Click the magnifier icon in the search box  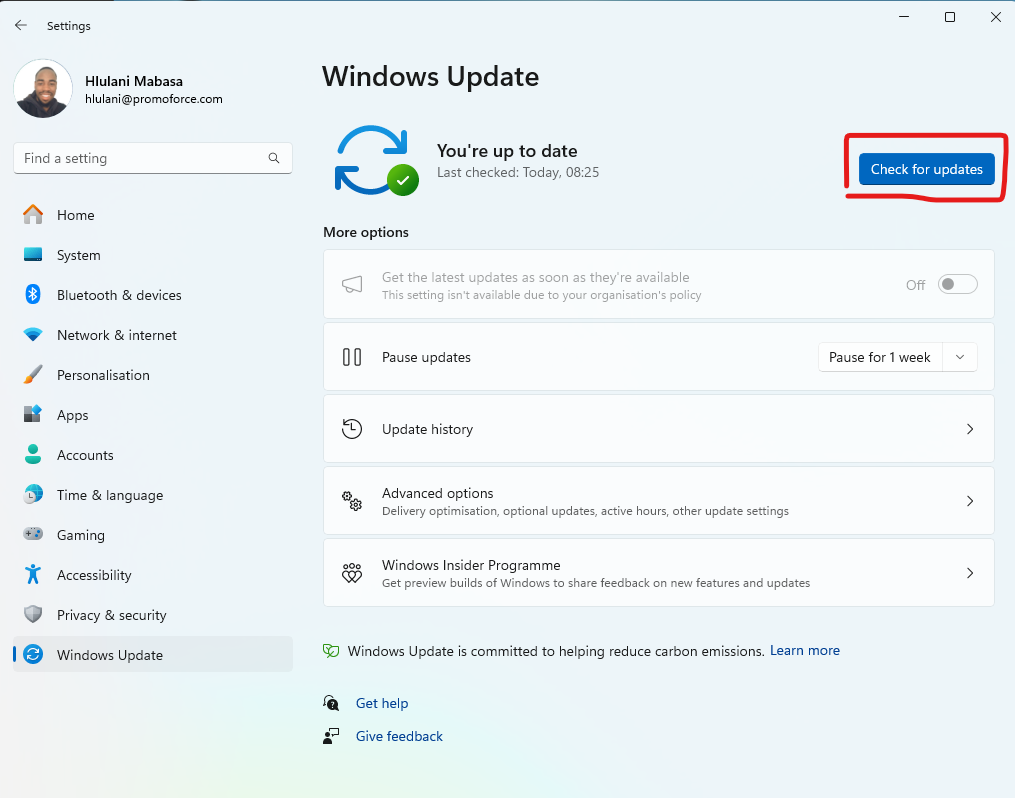coord(274,158)
